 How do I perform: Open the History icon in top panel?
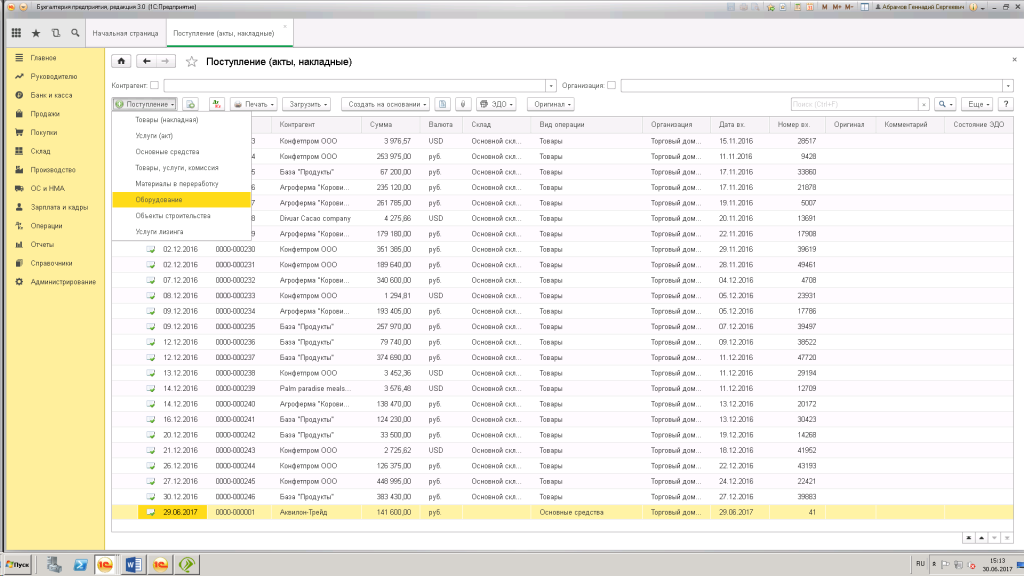click(x=56, y=33)
